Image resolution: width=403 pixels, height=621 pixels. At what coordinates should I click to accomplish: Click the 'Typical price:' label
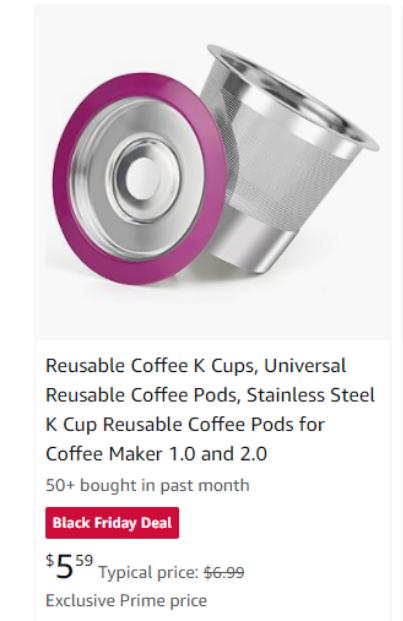[x=148, y=572]
